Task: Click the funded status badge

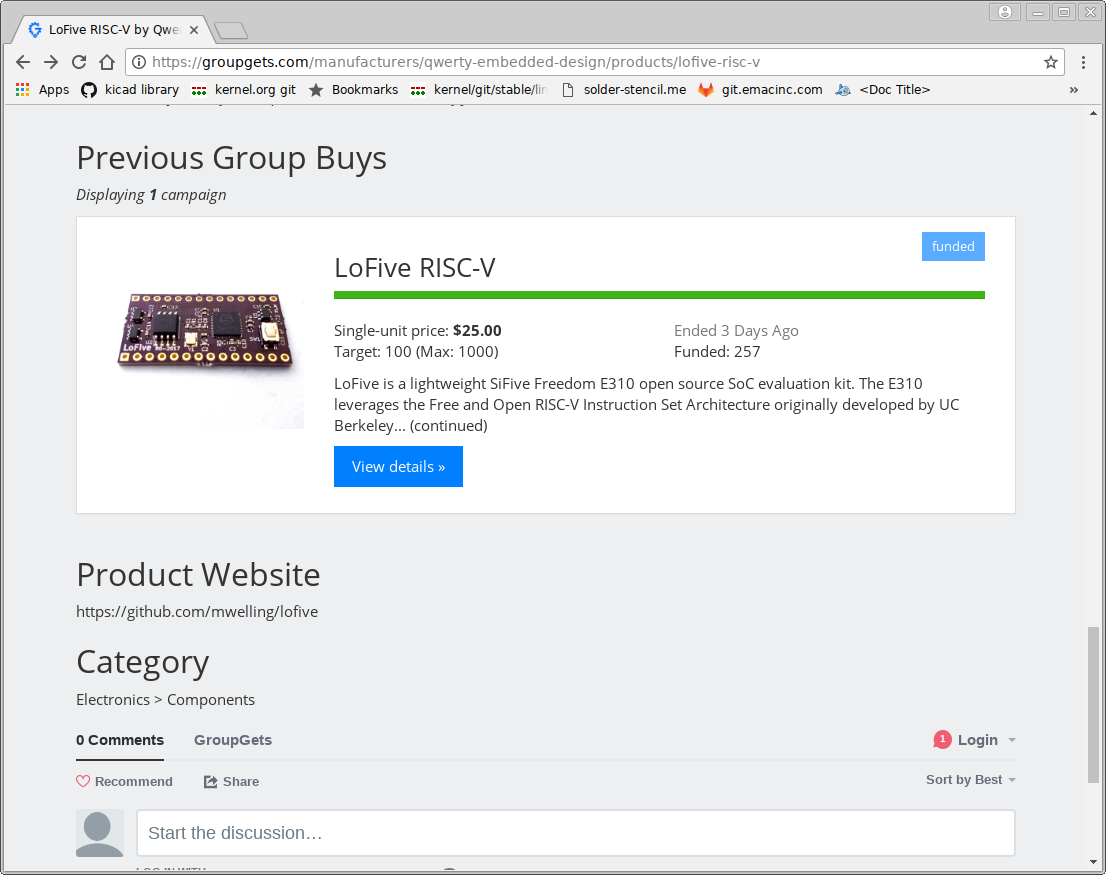Action: pos(953,246)
